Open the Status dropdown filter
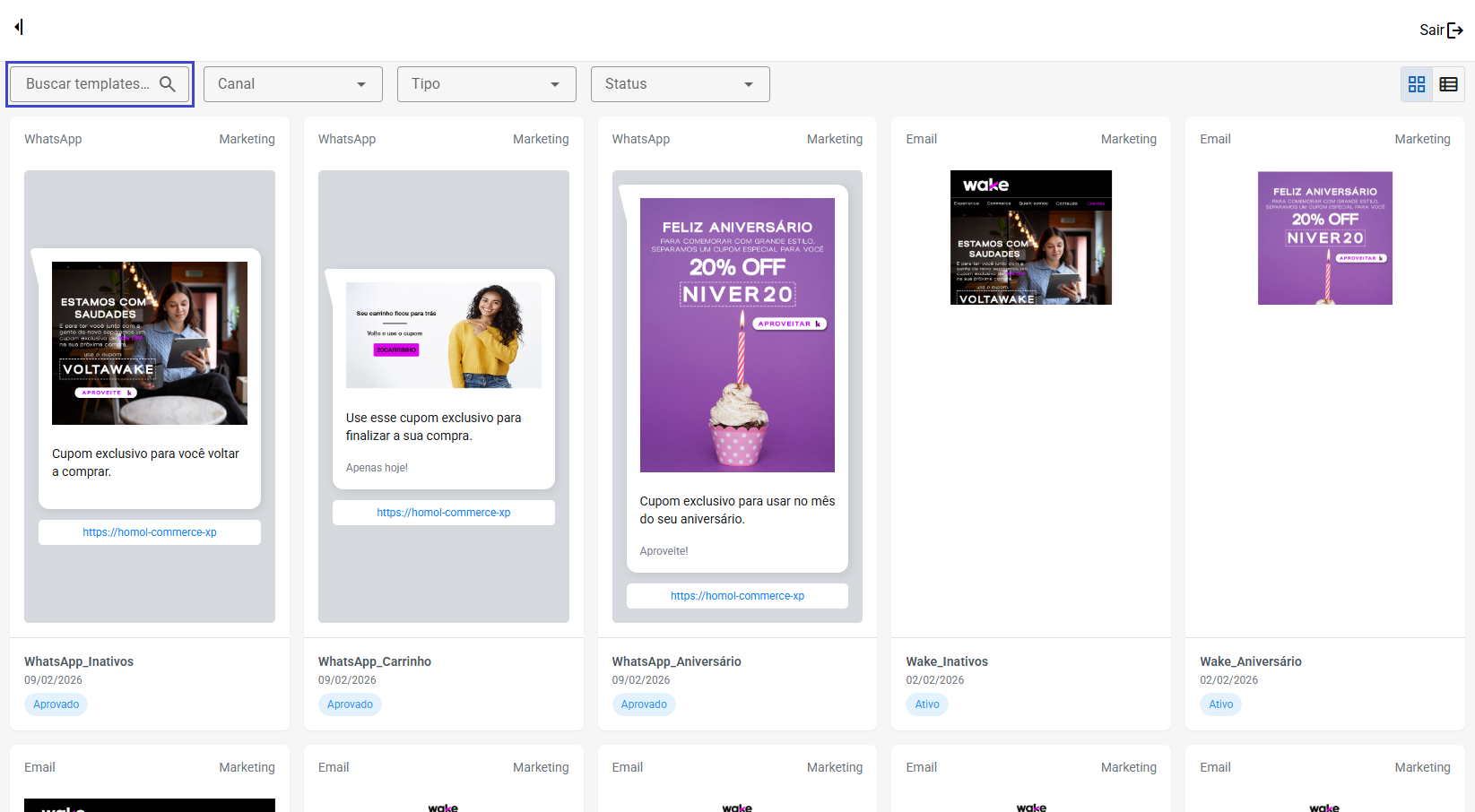This screenshot has width=1475, height=812. 680,84
